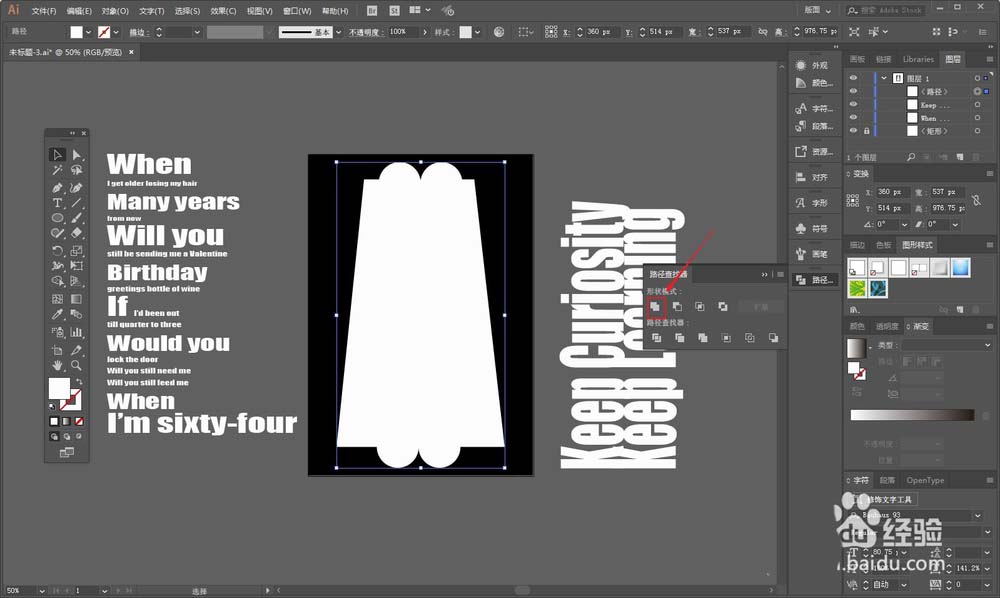Click the Exclude shape mode icon

(723, 307)
